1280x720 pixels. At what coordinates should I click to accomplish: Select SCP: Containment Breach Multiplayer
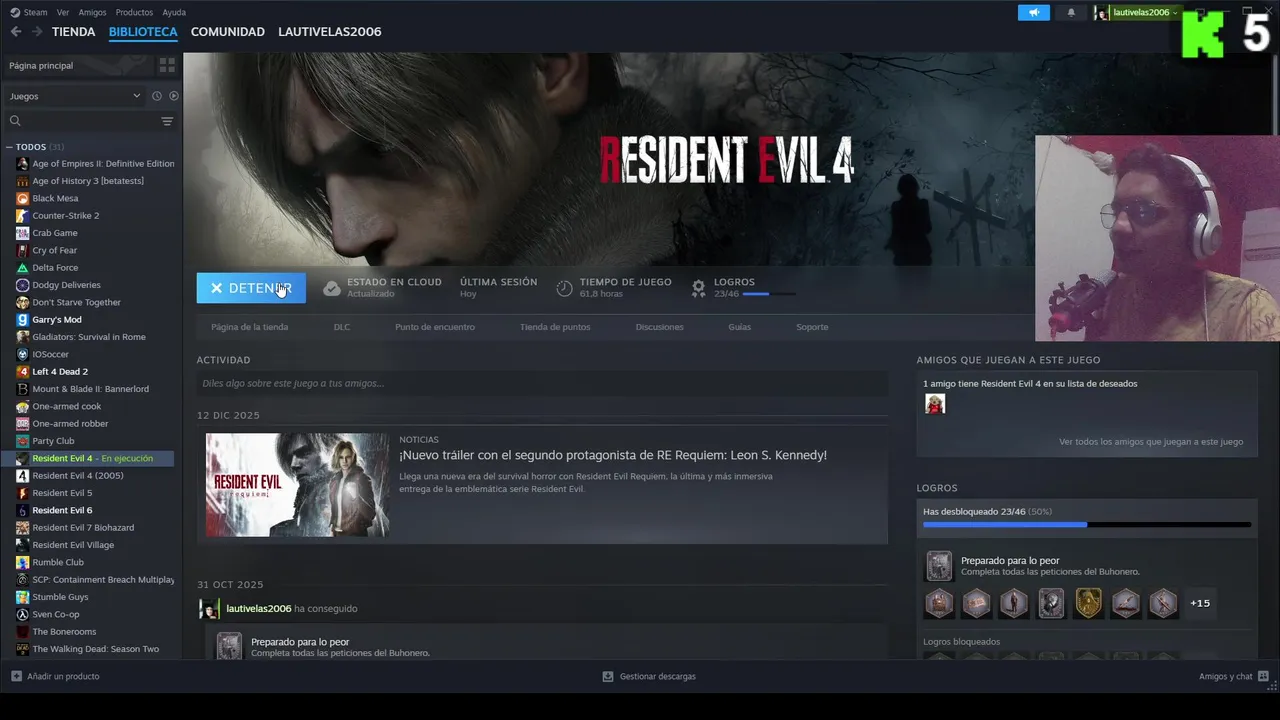click(102, 580)
